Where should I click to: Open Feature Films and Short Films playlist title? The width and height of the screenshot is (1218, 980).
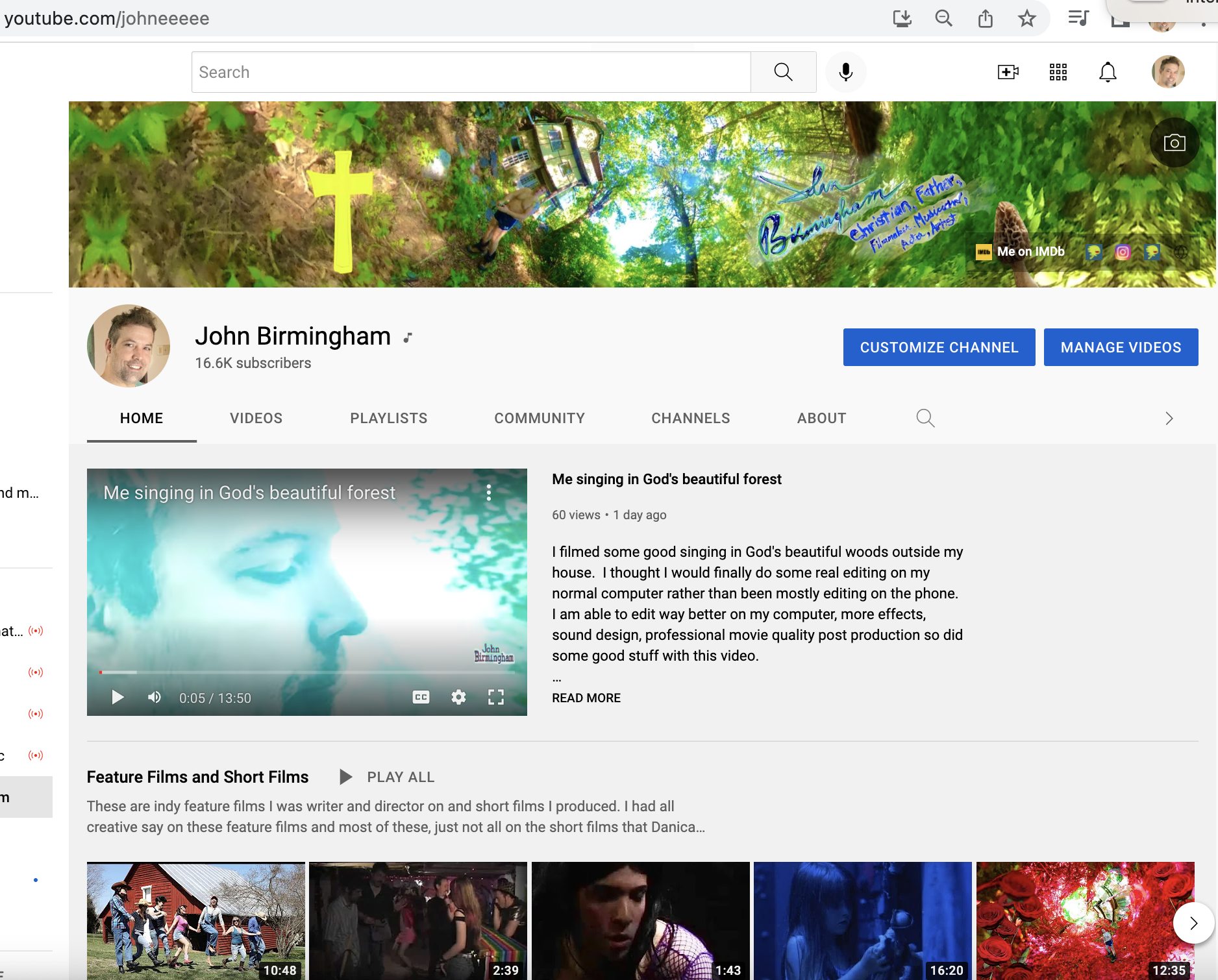coord(197,778)
